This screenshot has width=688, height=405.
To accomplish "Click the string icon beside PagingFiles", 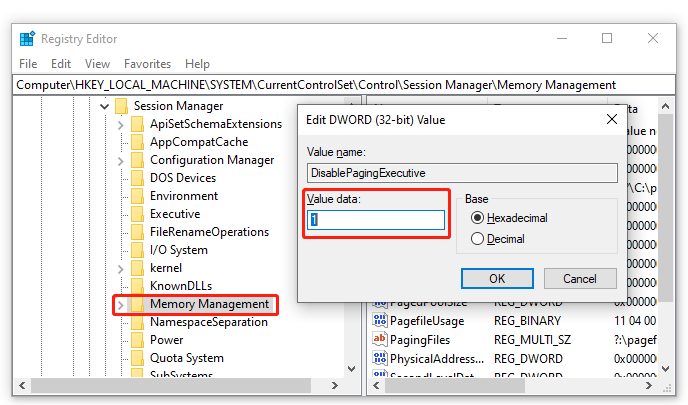I will 380,340.
